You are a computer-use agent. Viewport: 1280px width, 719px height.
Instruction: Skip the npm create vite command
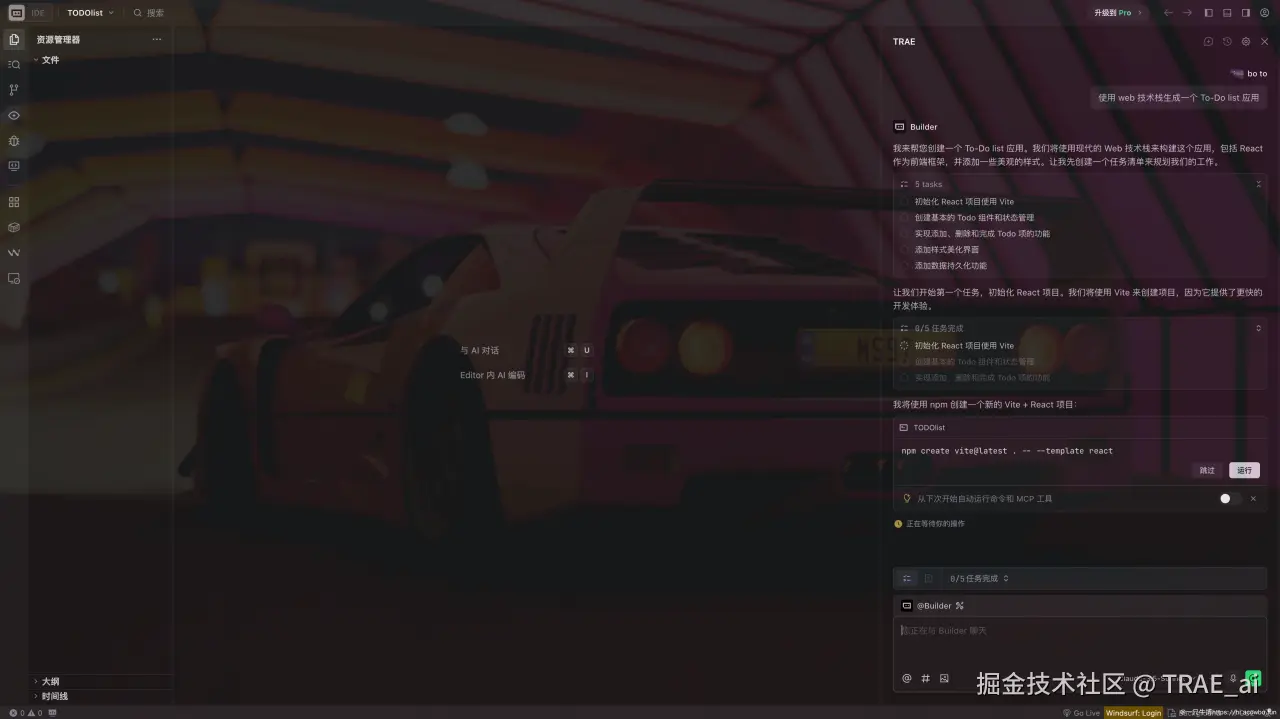[x=1207, y=470]
